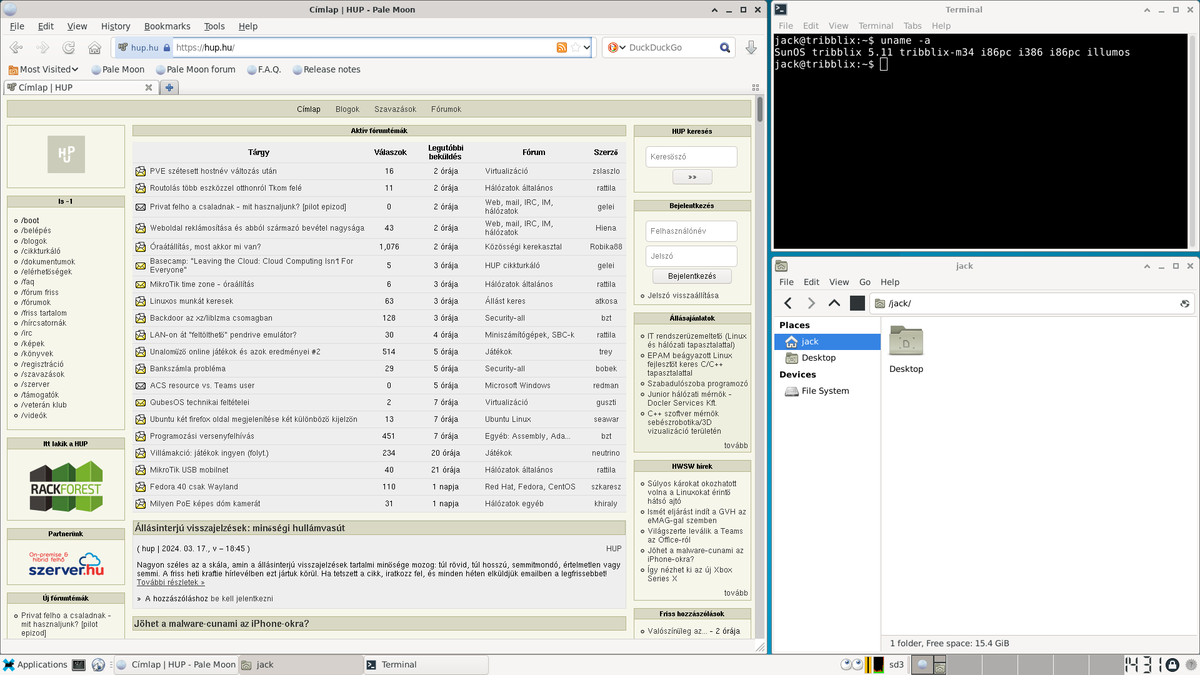Open the Go menu in jack file manager
The height and width of the screenshot is (675, 1200).
click(865, 282)
